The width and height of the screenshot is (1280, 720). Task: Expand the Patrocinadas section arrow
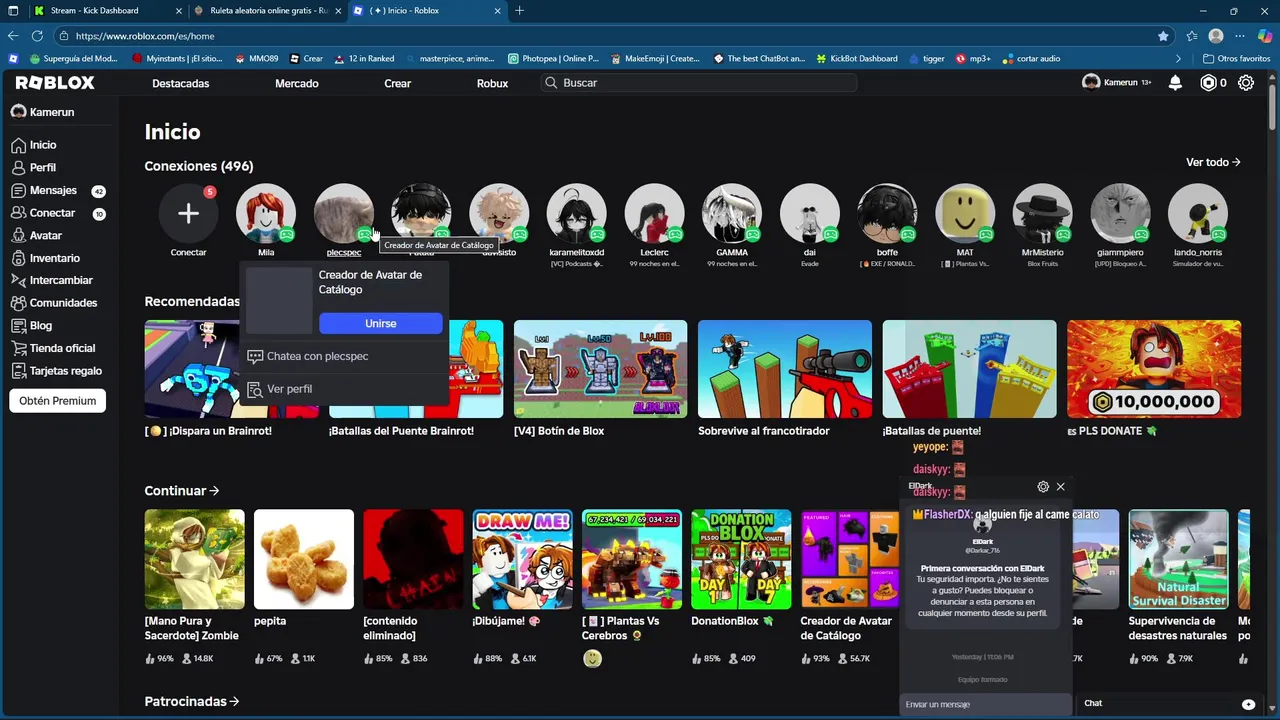[x=234, y=702]
